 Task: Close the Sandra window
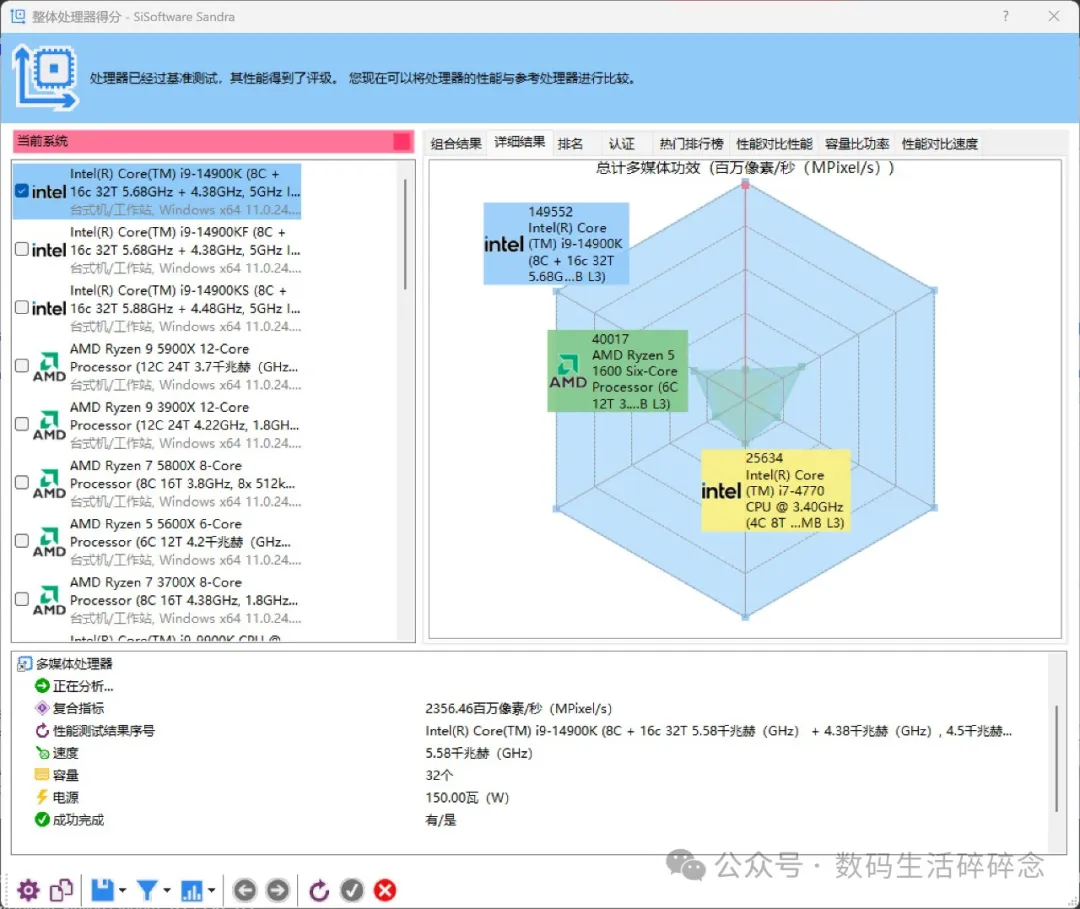pos(1054,16)
